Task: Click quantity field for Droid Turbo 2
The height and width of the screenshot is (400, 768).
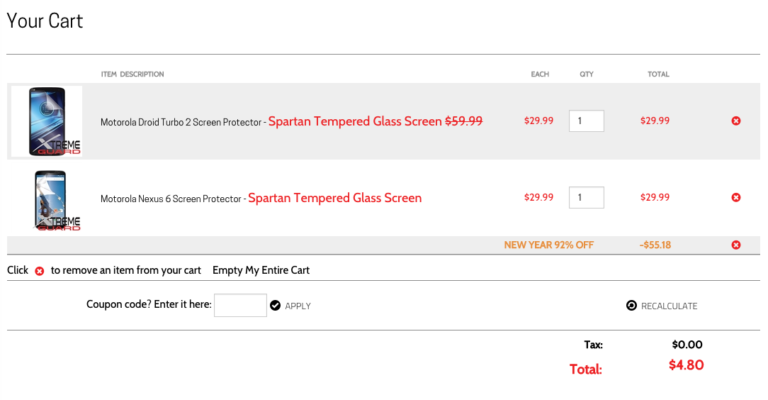Action: 586,121
